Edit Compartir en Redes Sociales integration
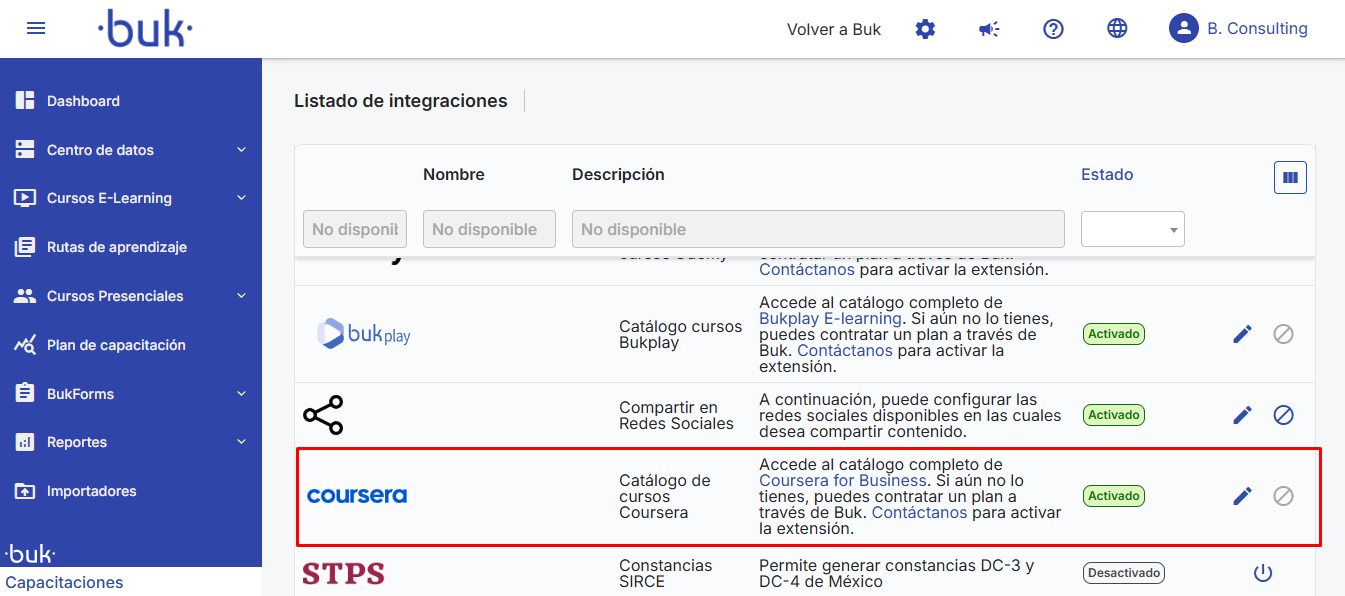The width and height of the screenshot is (1345, 596). (x=1242, y=415)
